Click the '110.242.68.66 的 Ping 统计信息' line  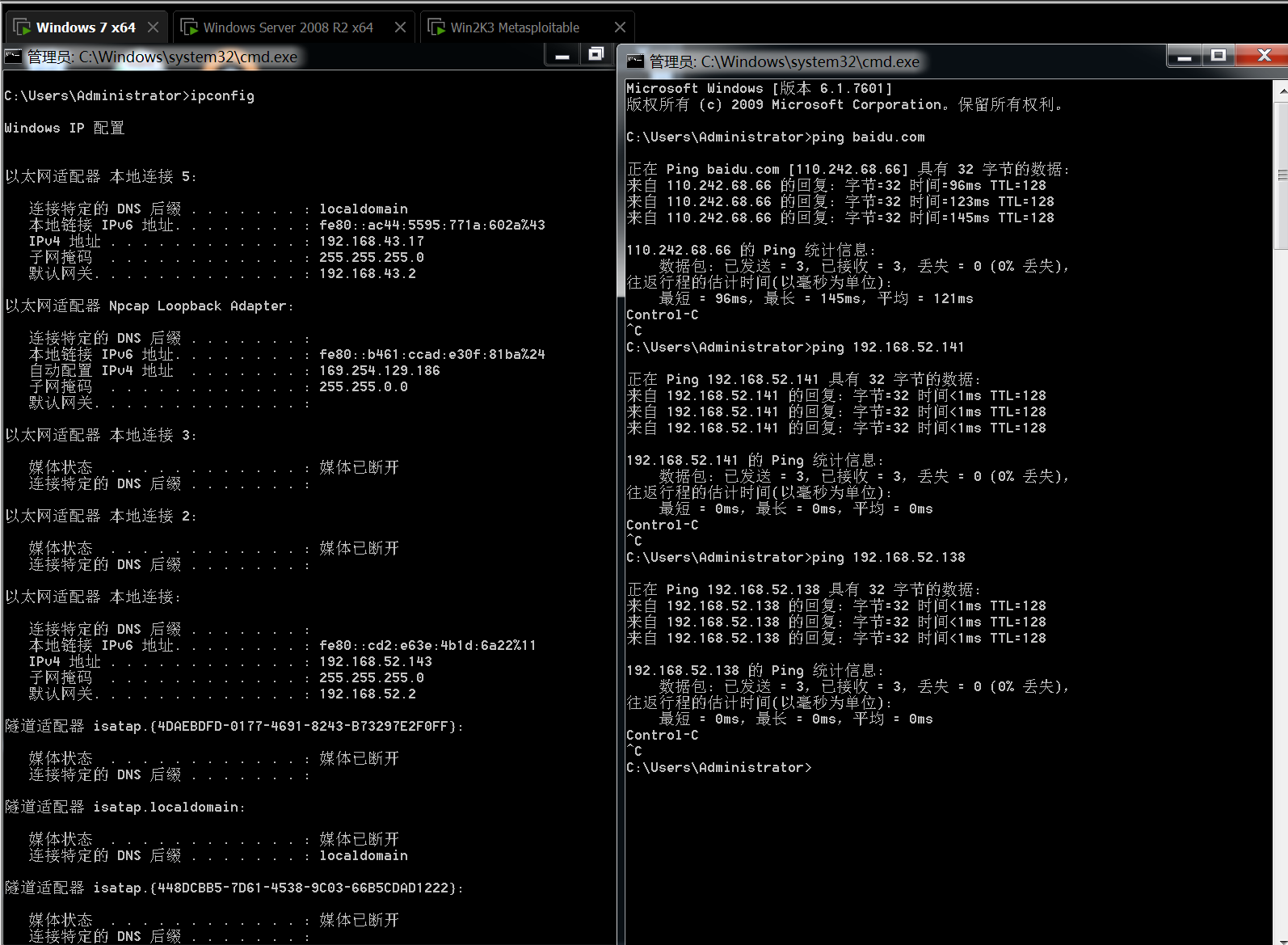pyautogui.click(x=751, y=251)
